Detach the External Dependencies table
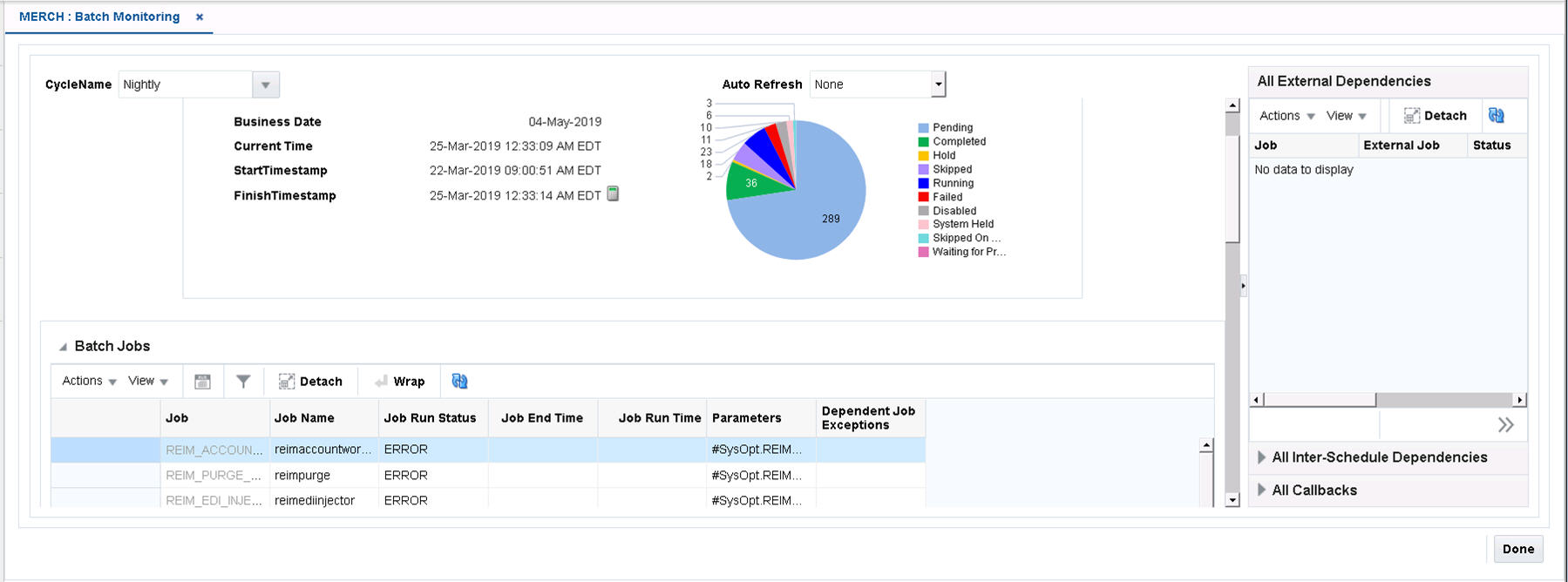Viewport: 1568px width, 582px height. (1436, 116)
